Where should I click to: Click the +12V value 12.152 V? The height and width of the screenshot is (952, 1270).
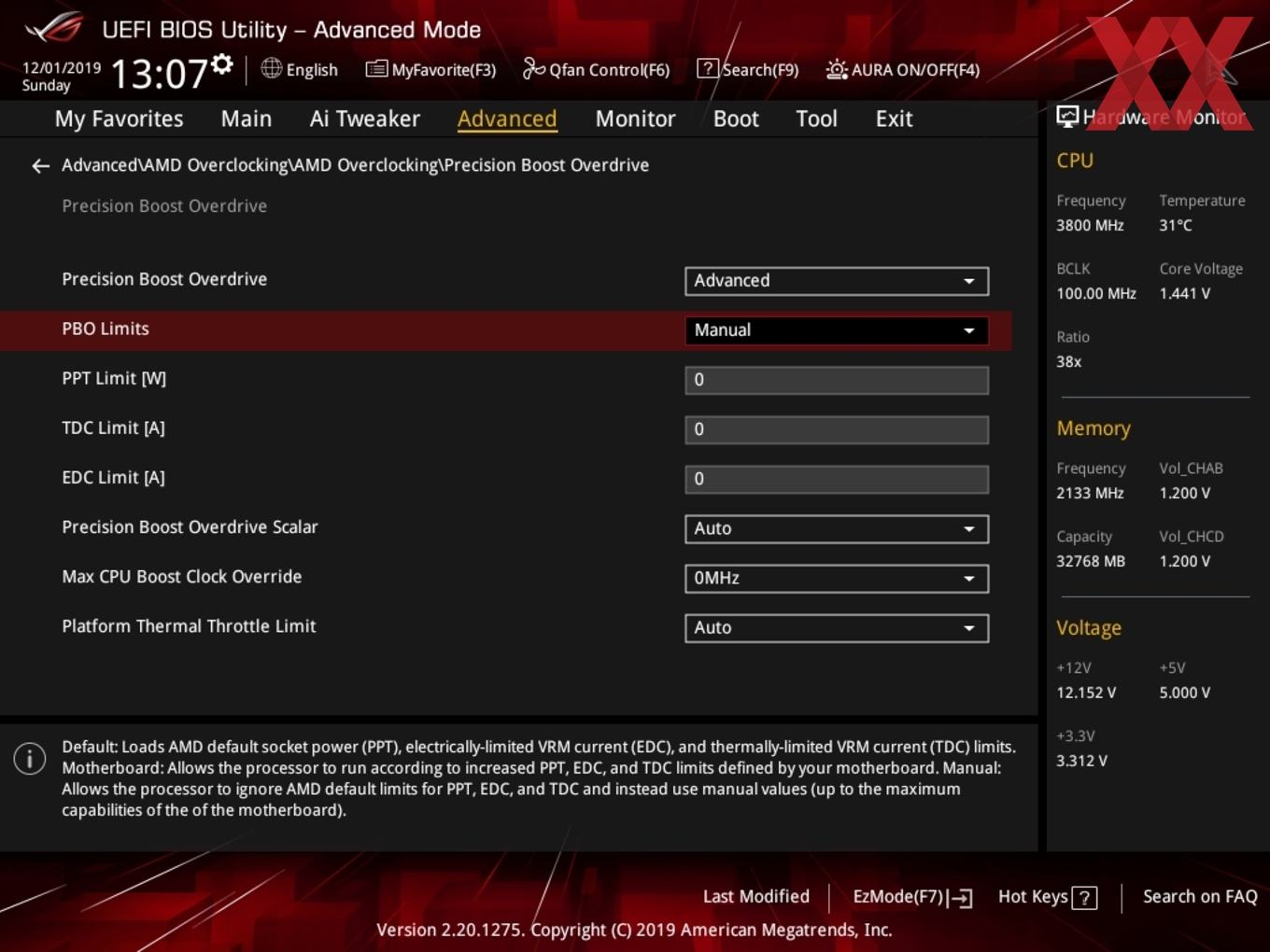1086,693
